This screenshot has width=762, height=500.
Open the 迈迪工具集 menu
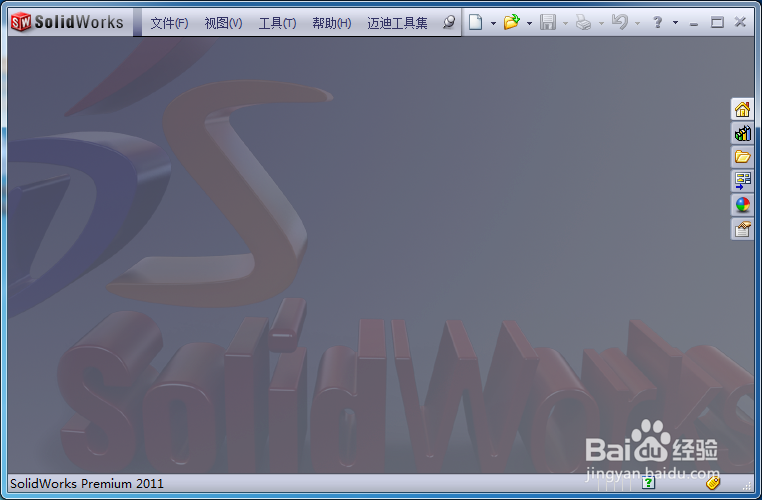click(x=397, y=23)
